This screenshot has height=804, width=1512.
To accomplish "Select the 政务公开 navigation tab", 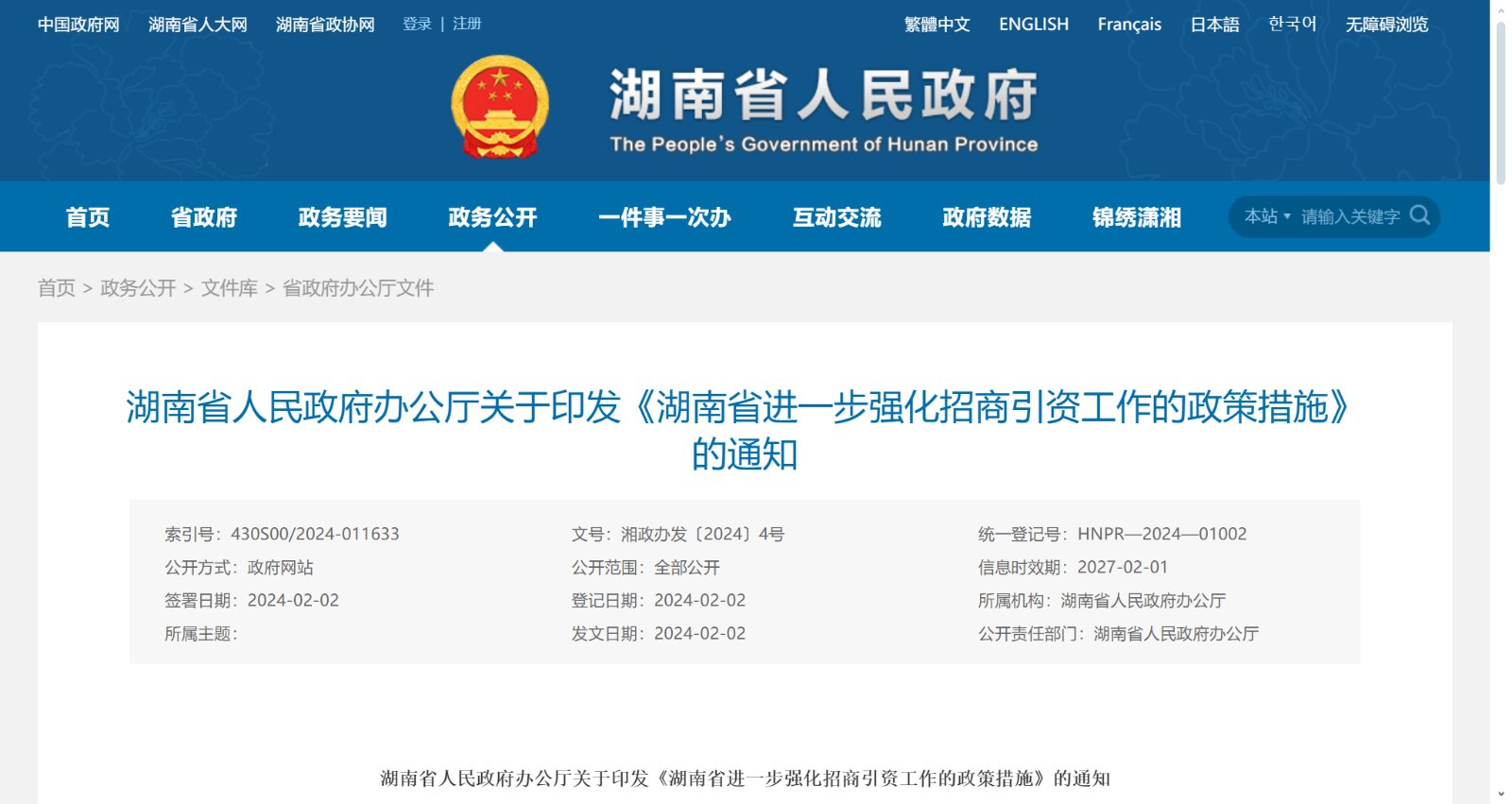I will 492,217.
